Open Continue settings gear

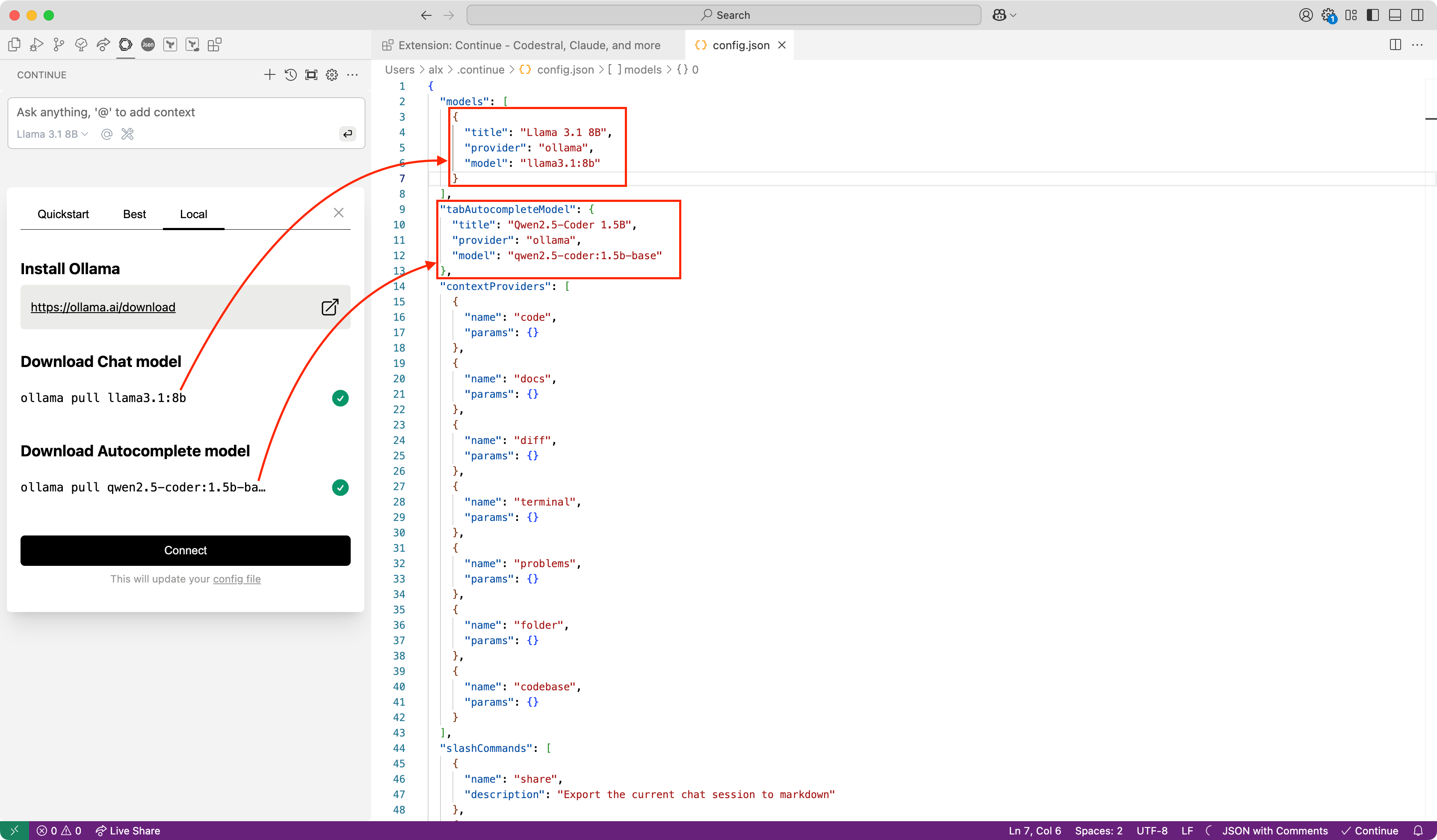332,75
